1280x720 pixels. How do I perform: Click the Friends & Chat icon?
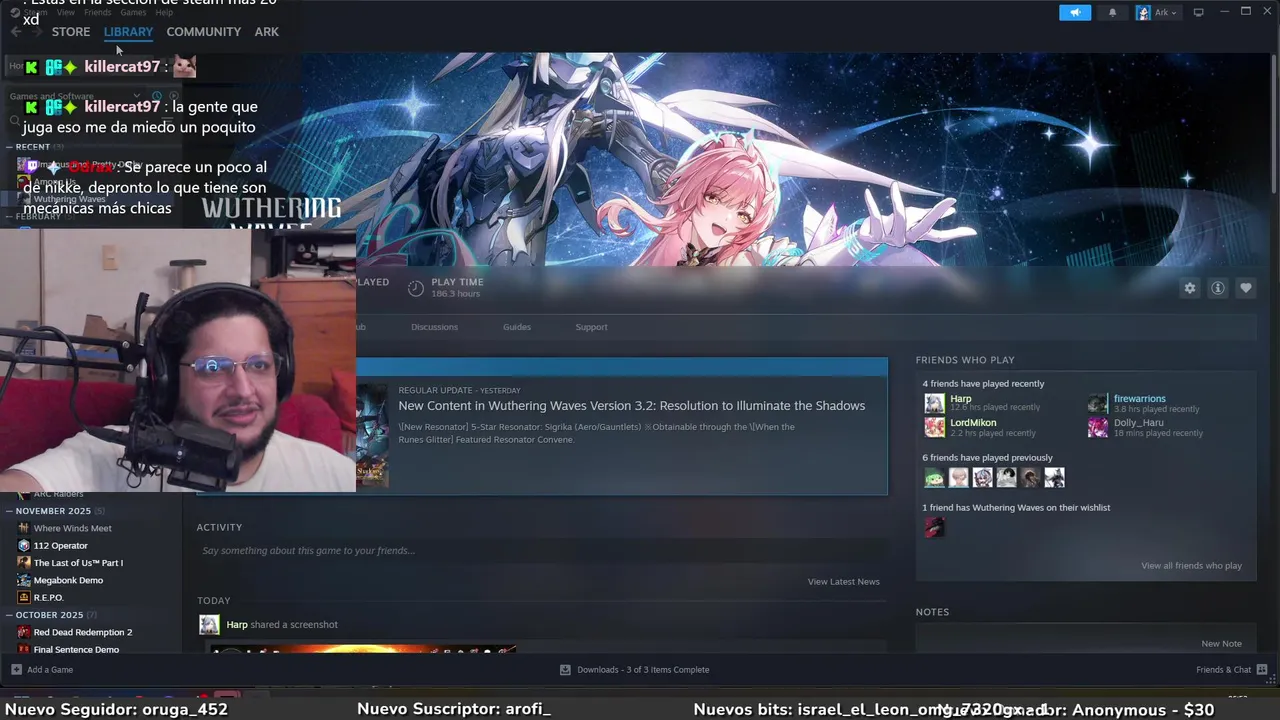1262,670
